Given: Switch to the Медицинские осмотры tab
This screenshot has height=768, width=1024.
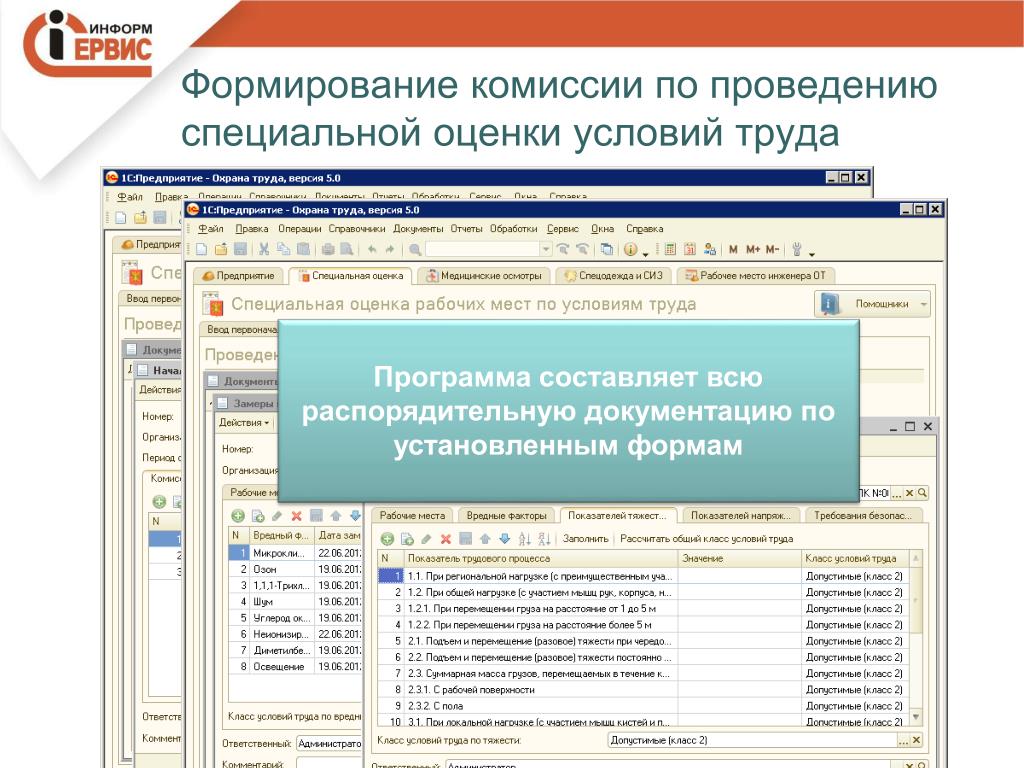Looking at the screenshot, I should (x=484, y=276).
